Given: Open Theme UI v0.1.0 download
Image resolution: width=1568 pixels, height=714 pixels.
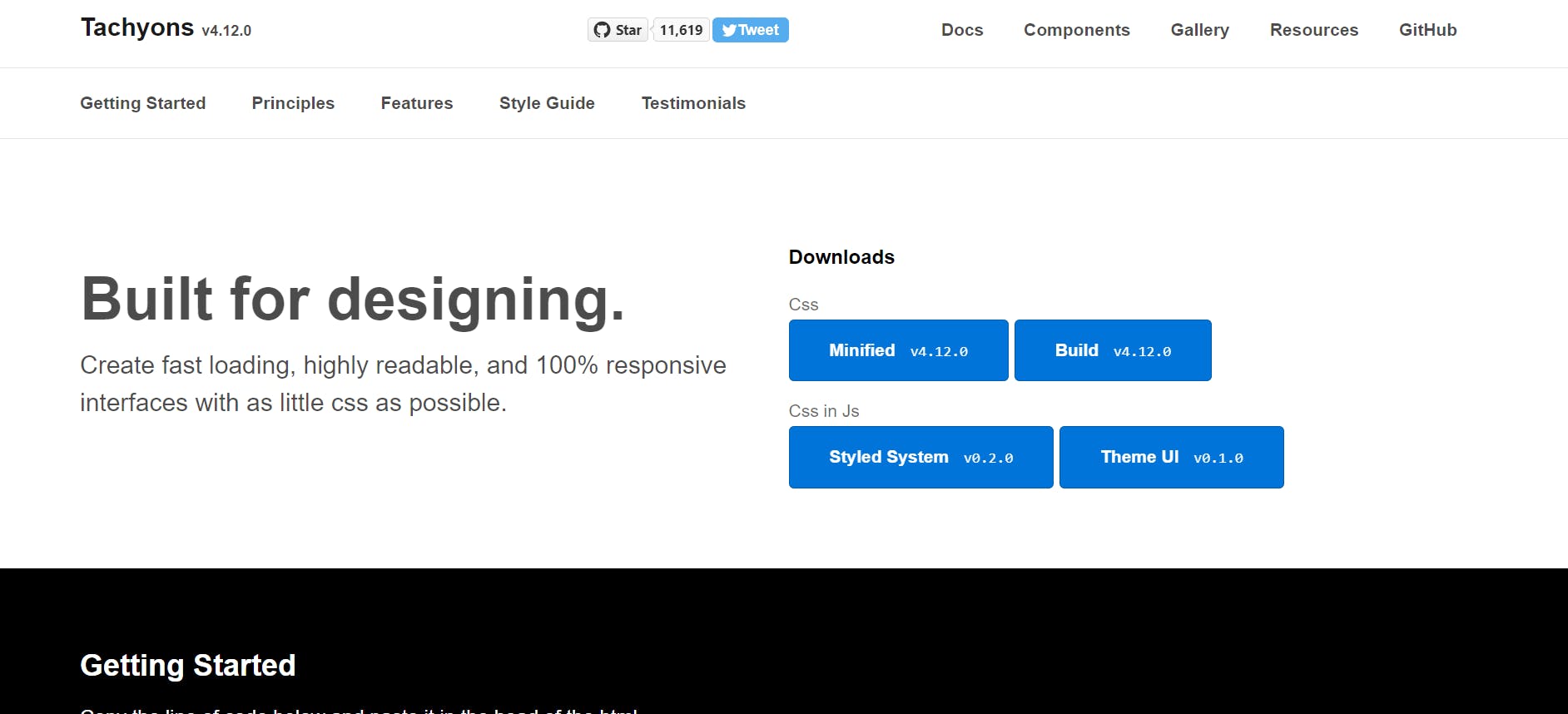Looking at the screenshot, I should (x=1172, y=457).
